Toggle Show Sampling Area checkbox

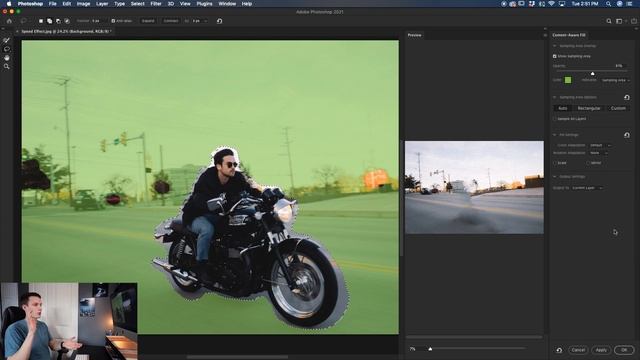[x=554, y=56]
